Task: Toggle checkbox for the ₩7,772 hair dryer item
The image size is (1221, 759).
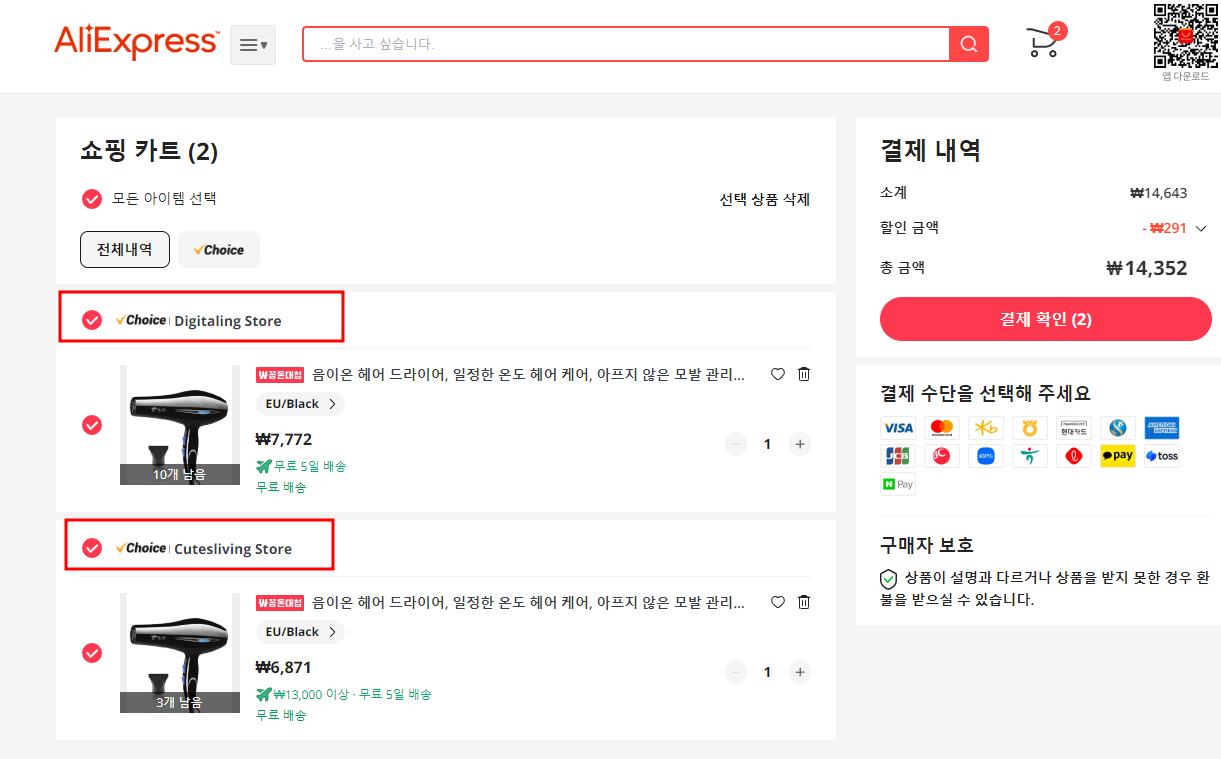Action: tap(92, 425)
